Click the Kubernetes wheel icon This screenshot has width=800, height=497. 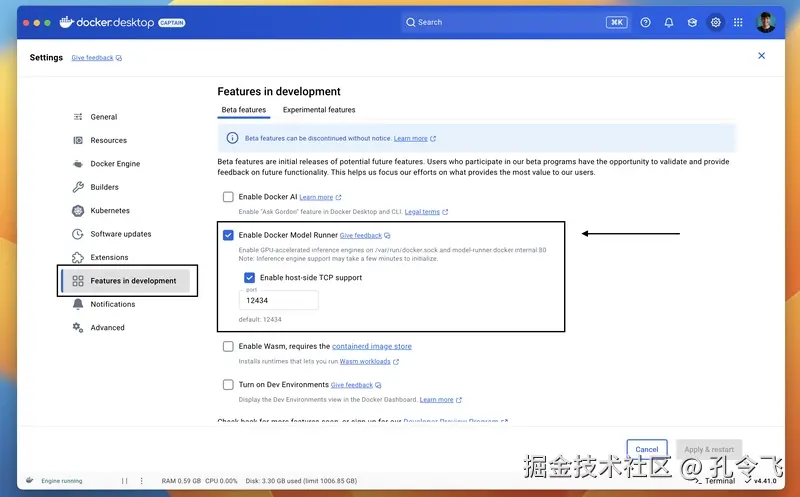(x=78, y=210)
